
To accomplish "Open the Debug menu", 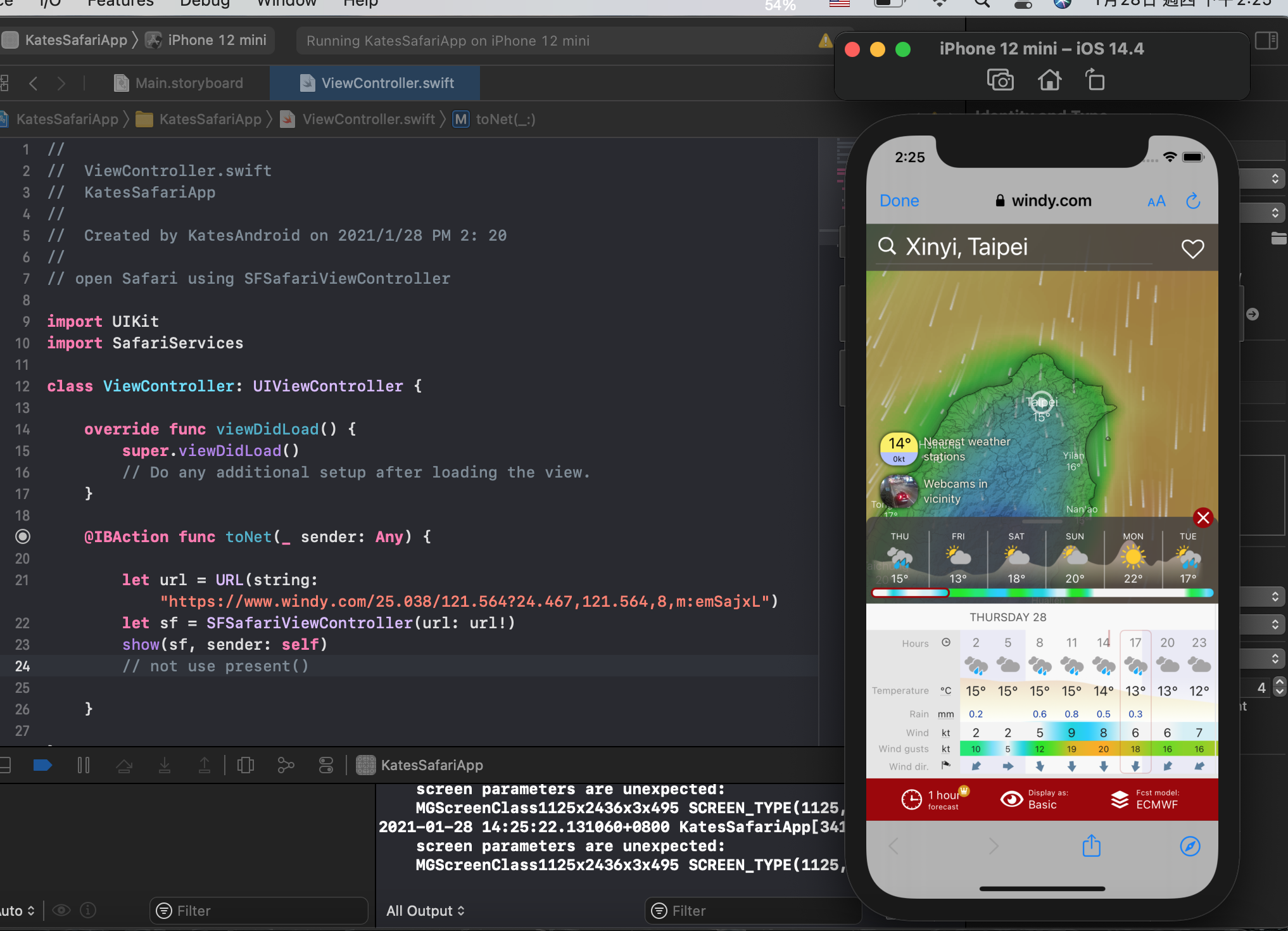I will 204,3.
